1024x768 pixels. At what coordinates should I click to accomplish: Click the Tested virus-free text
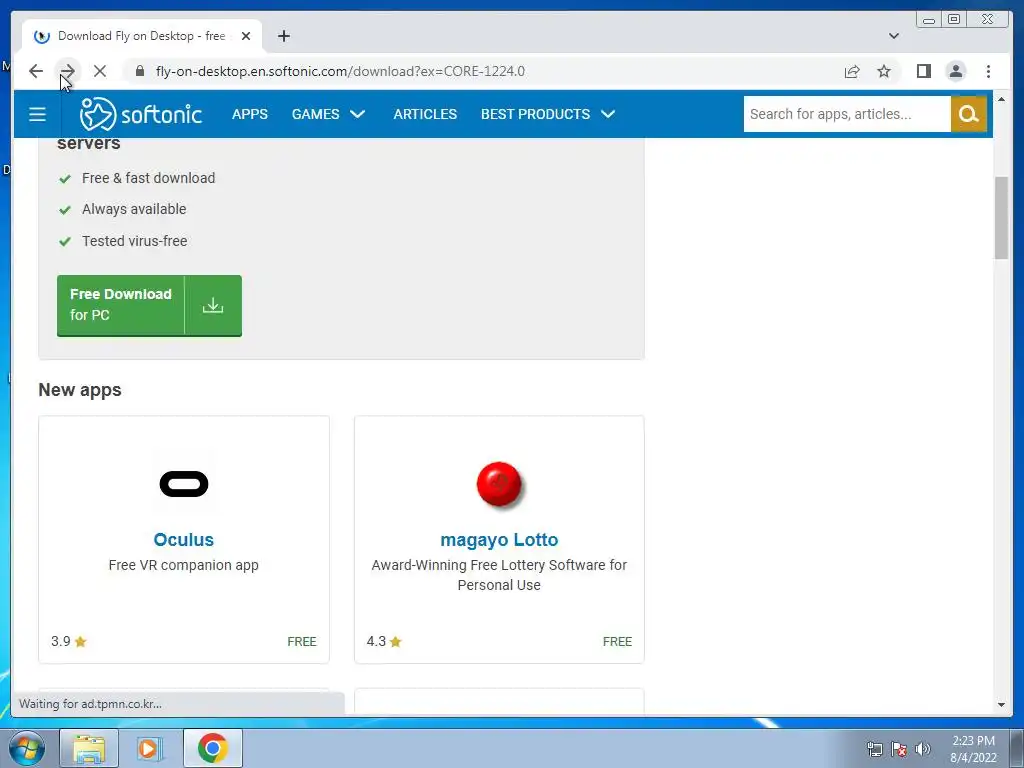click(x=135, y=241)
